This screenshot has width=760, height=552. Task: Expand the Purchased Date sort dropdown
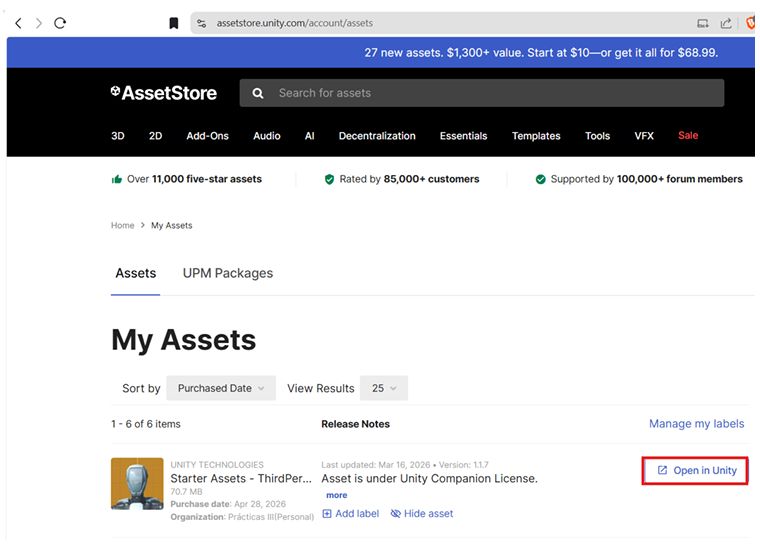pyautogui.click(x=221, y=388)
